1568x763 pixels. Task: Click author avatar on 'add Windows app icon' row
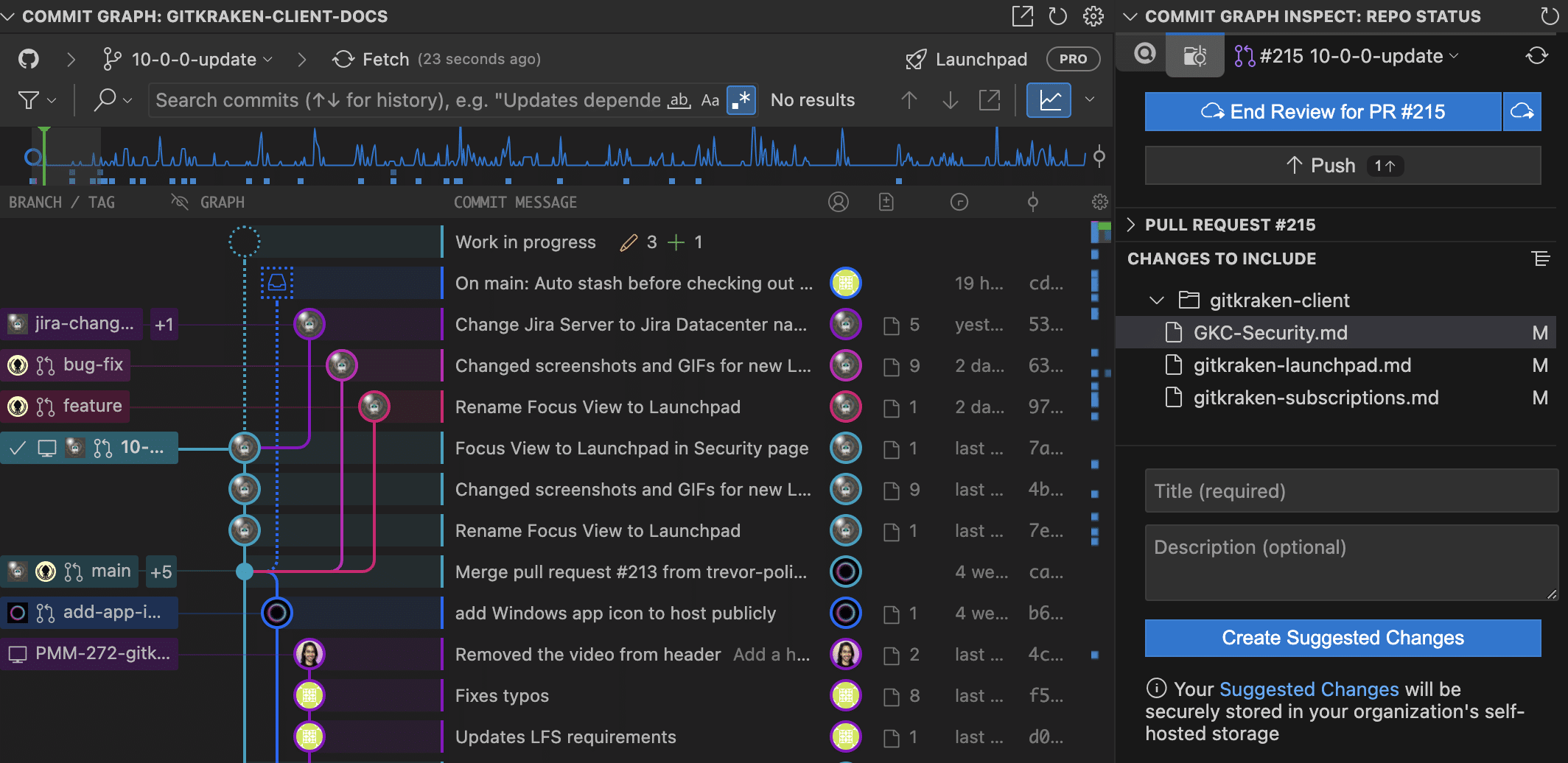coord(846,613)
